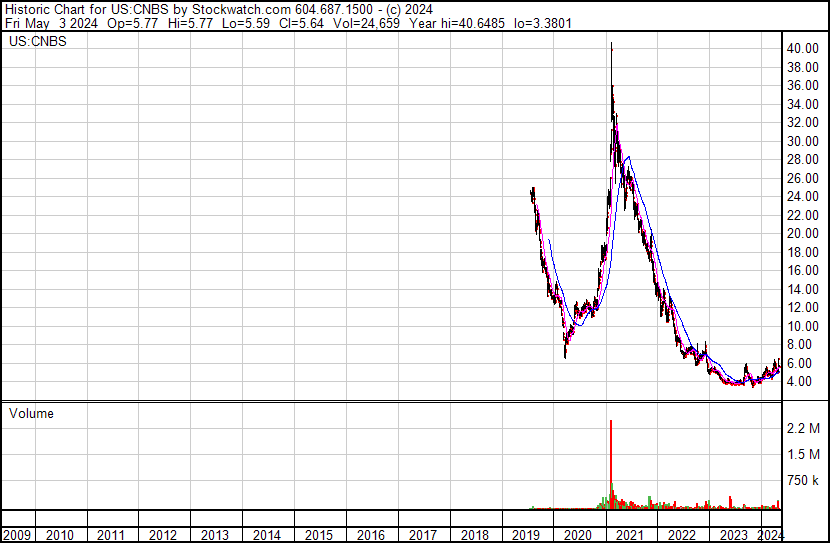The width and height of the screenshot is (830, 543).
Task: Click the 2016 year label on time axis
Action: pyautogui.click(x=371, y=535)
